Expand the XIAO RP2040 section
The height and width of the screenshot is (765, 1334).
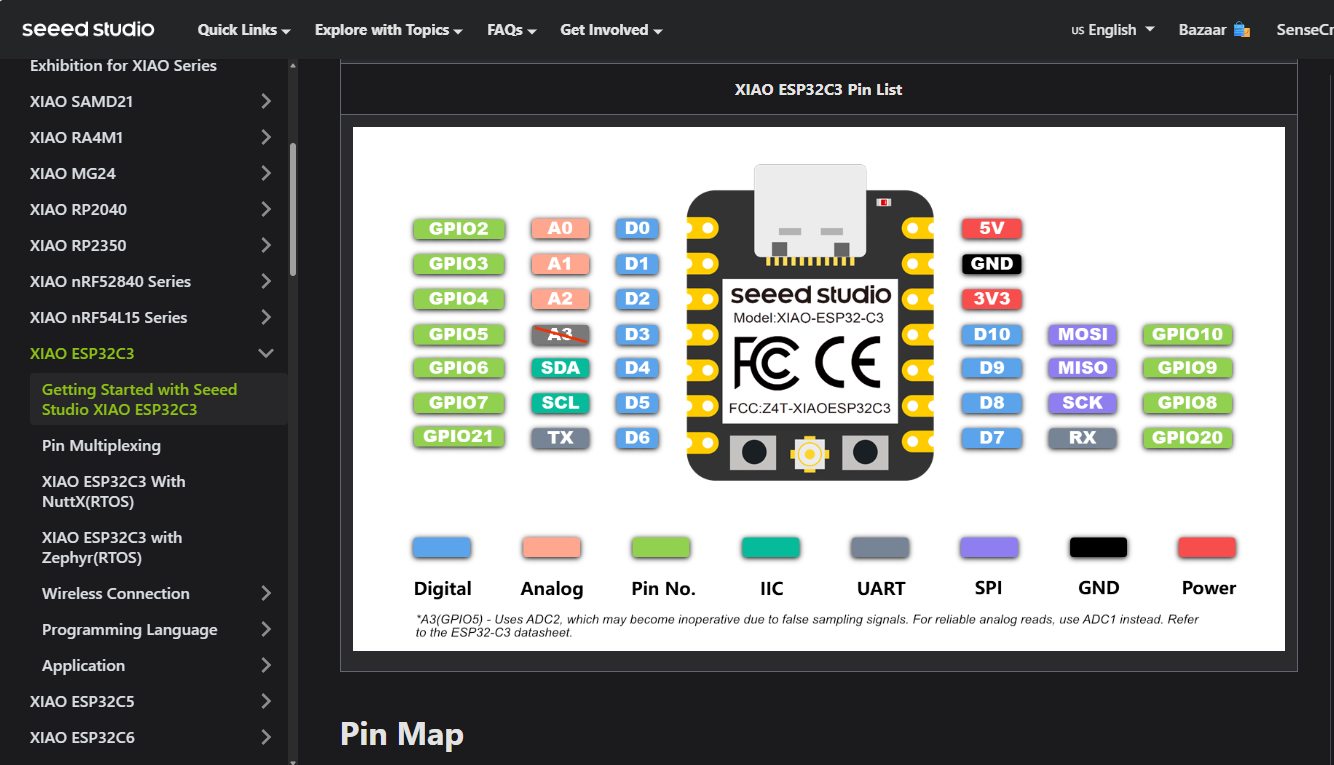(265, 209)
